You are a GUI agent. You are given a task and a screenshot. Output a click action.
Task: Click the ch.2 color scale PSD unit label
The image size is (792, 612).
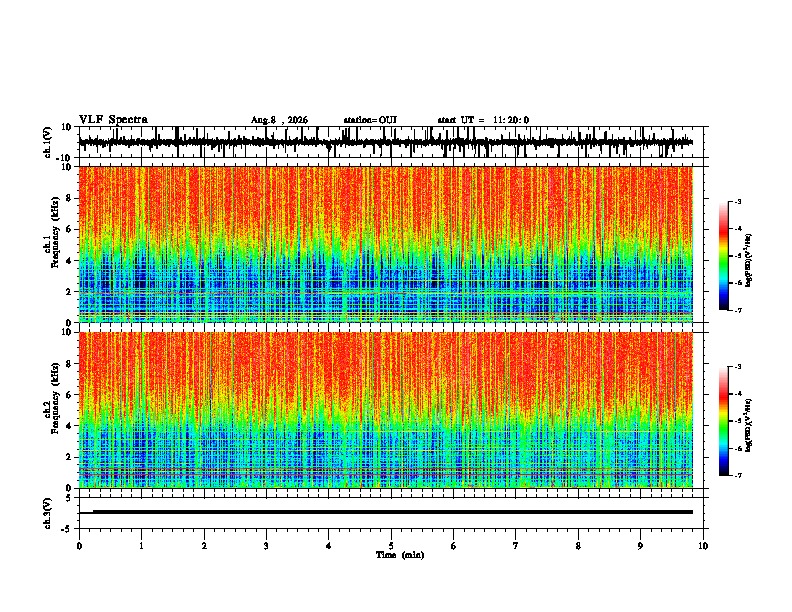tap(749, 425)
